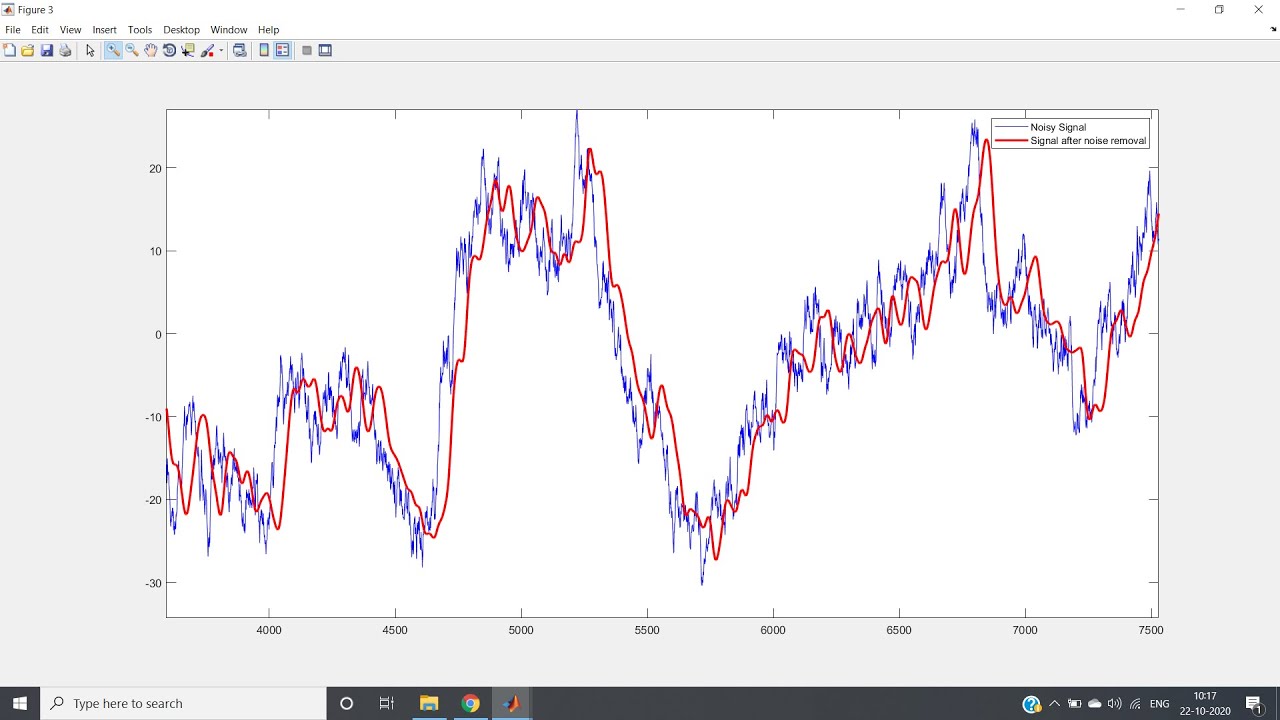
Task: Open the Action Center notifications icon
Action: 1254,704
